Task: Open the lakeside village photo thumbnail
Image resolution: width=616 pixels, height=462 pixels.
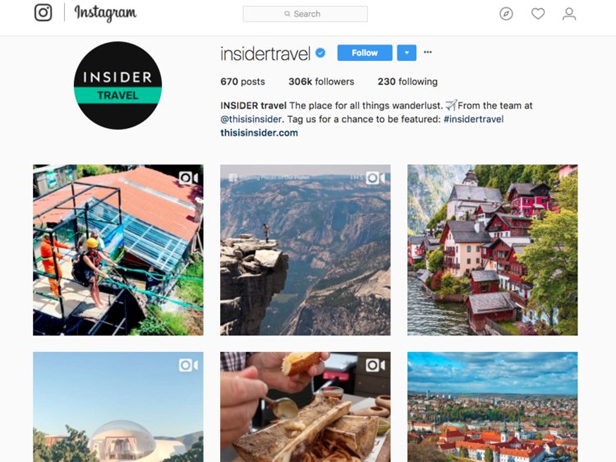Action: (x=493, y=250)
